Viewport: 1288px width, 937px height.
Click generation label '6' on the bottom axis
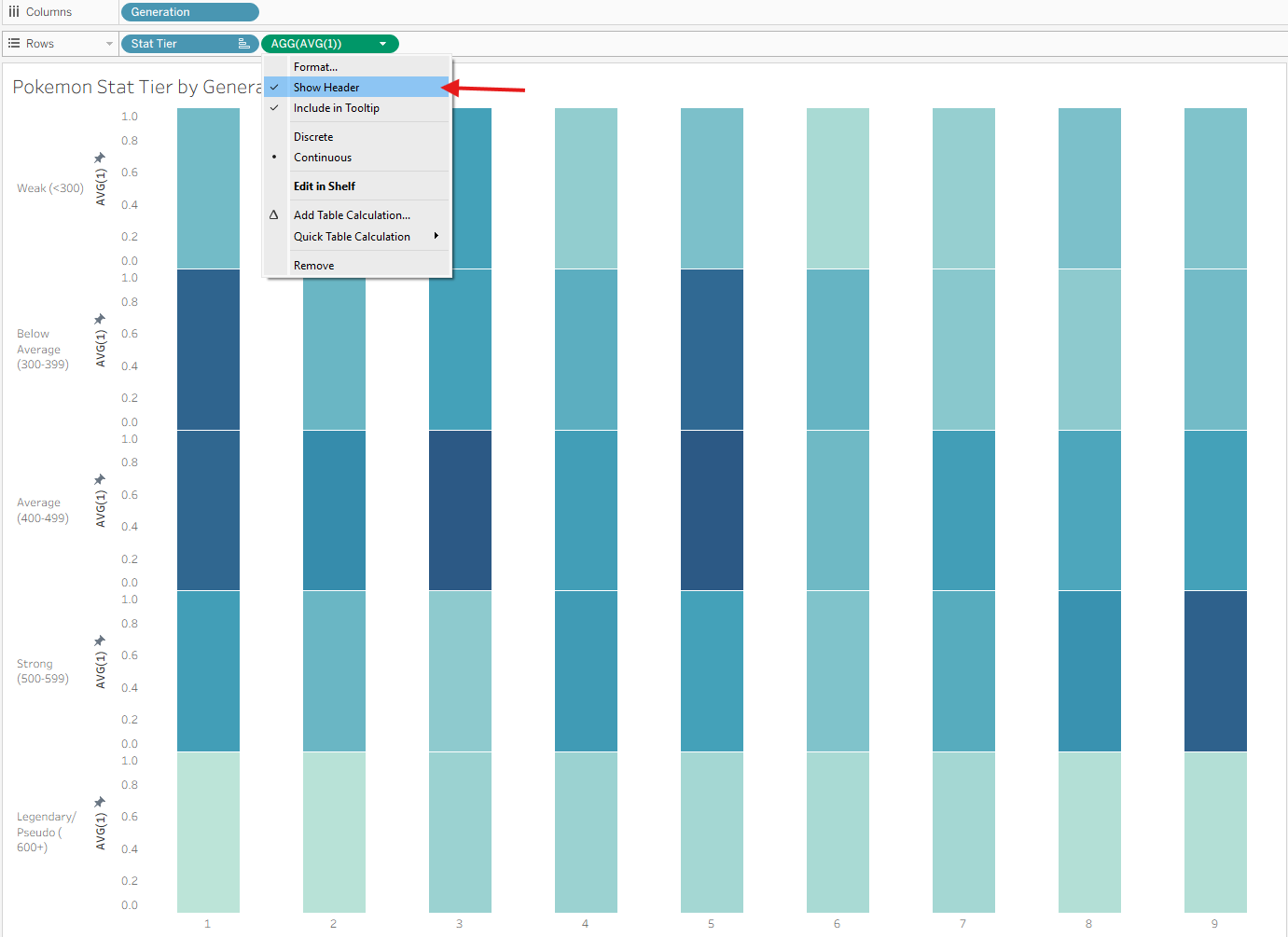(838, 924)
